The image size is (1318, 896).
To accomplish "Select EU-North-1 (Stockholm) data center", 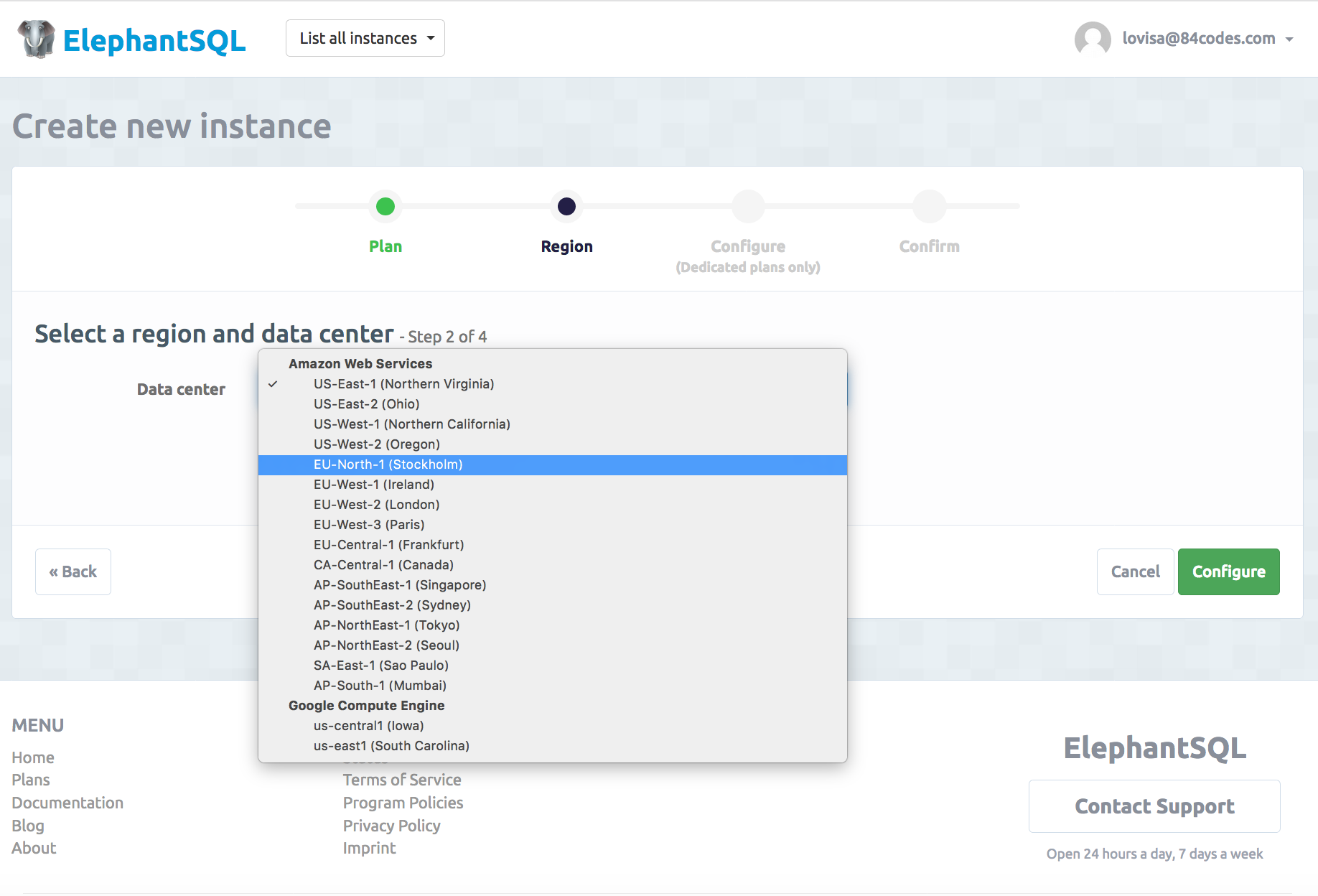I will pos(388,465).
